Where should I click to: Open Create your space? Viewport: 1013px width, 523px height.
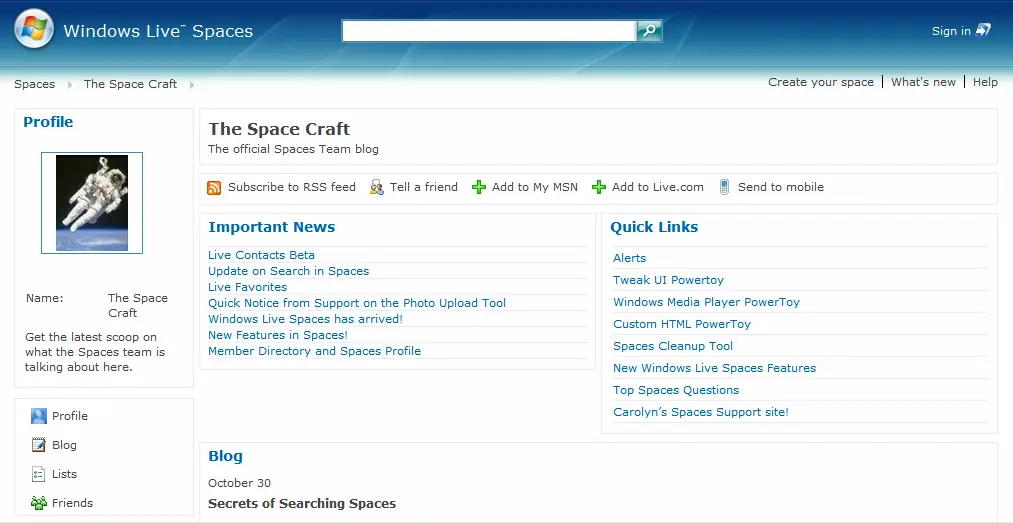click(820, 82)
